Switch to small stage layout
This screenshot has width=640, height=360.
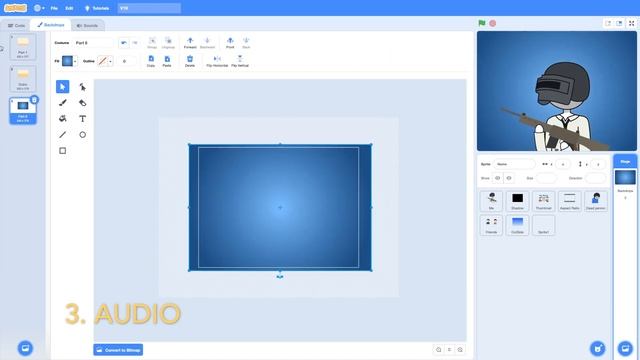coord(608,23)
